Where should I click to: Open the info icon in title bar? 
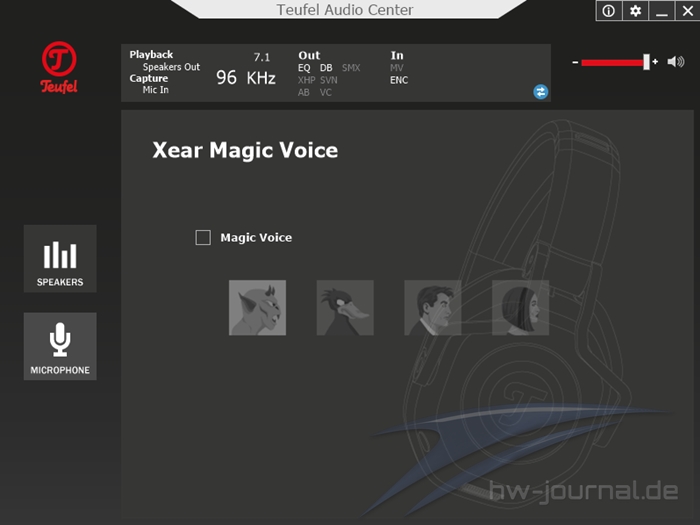[x=609, y=11]
